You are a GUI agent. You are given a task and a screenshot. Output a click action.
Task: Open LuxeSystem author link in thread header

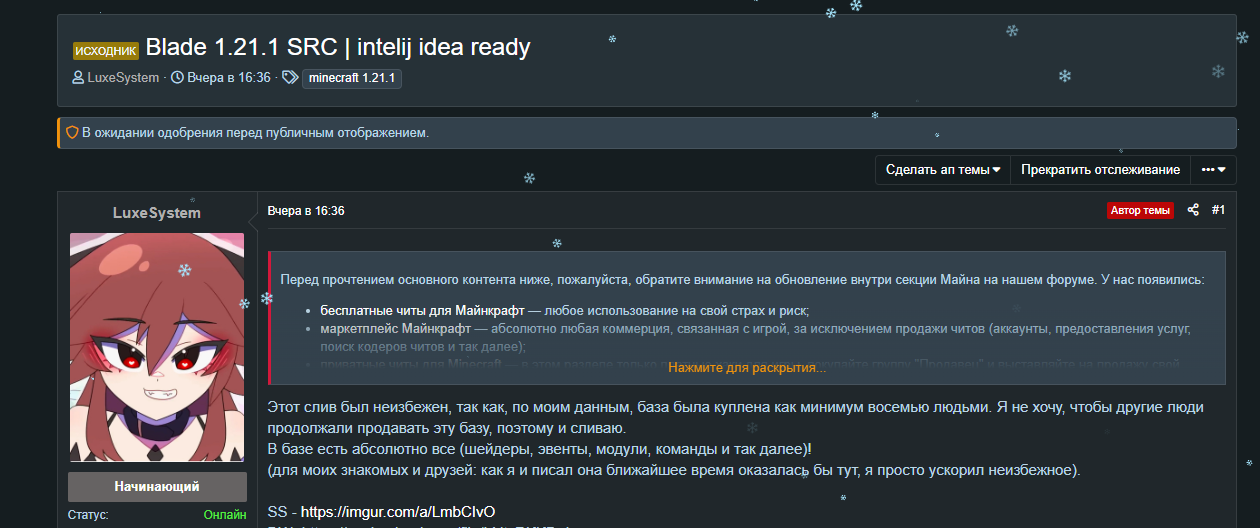click(123, 78)
